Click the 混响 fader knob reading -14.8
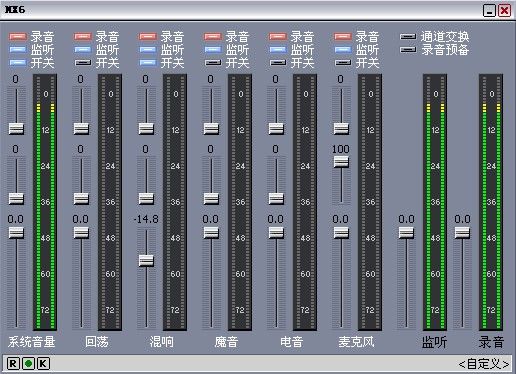Screen dimensions: 516x374 (146, 260)
